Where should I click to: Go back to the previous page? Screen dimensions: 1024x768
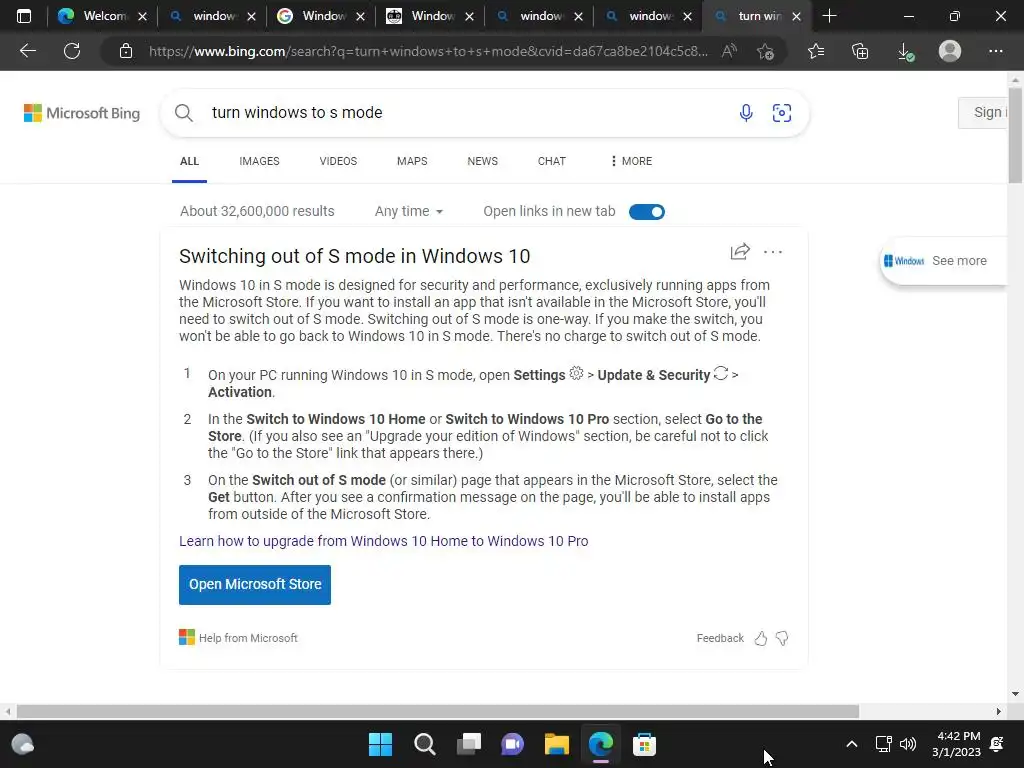coord(27,51)
